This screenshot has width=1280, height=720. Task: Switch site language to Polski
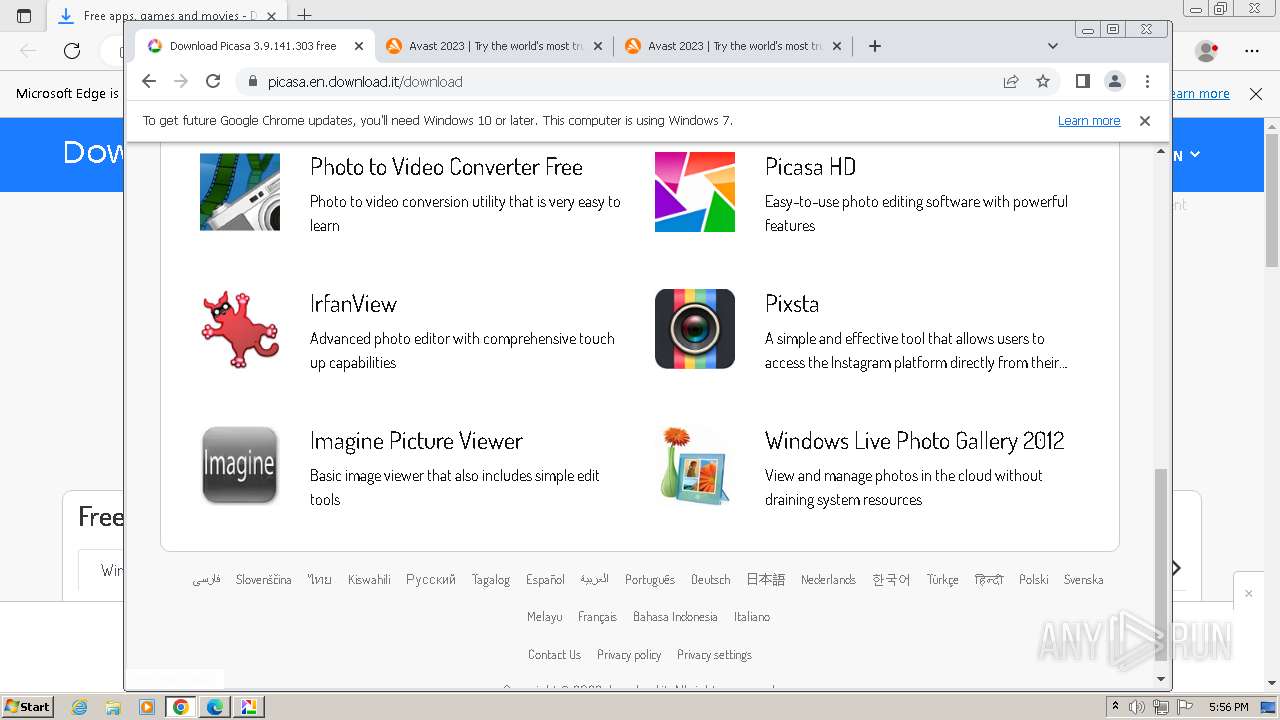(x=1034, y=580)
